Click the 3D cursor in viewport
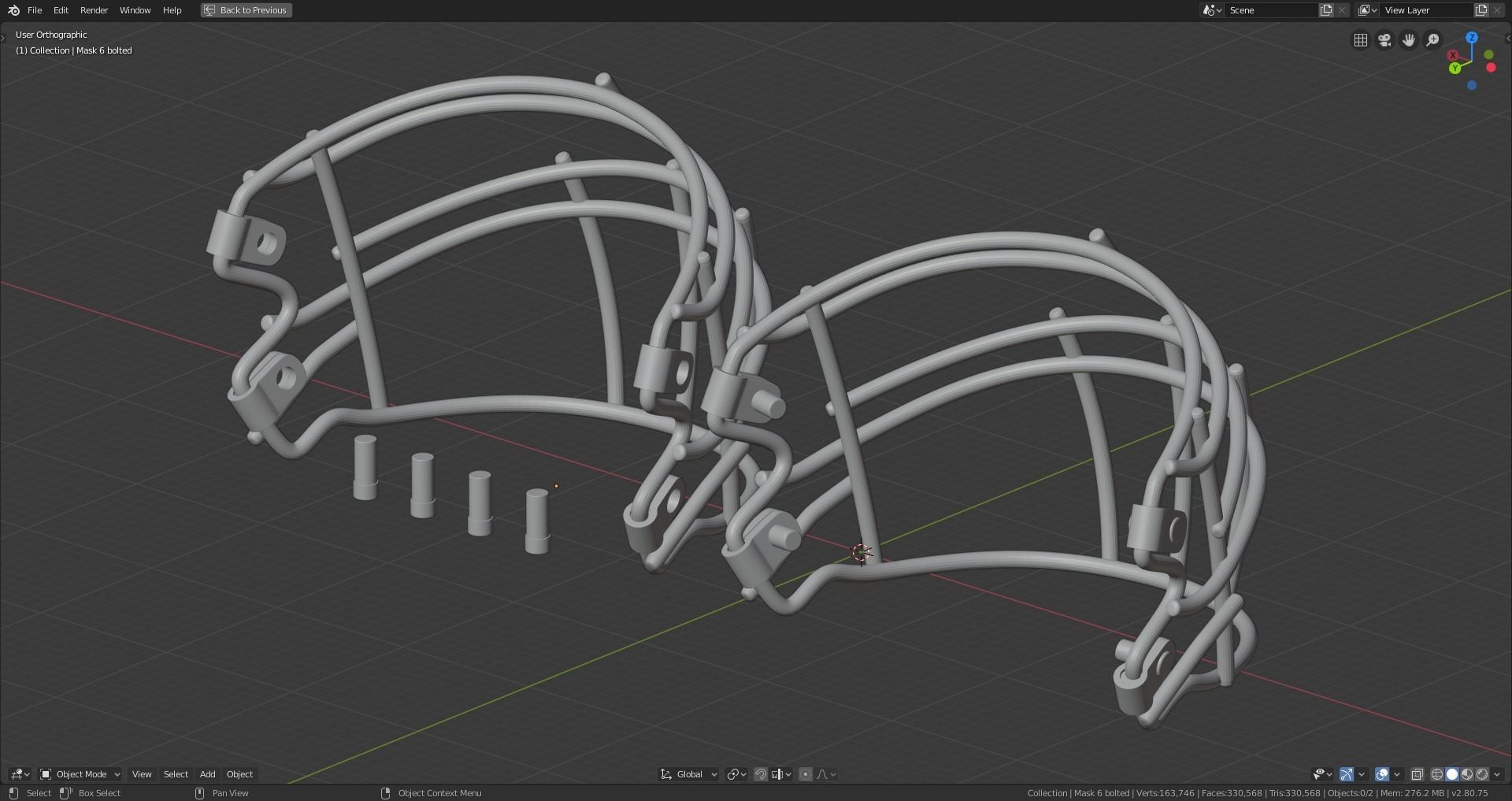The image size is (1512, 801). pos(862,553)
